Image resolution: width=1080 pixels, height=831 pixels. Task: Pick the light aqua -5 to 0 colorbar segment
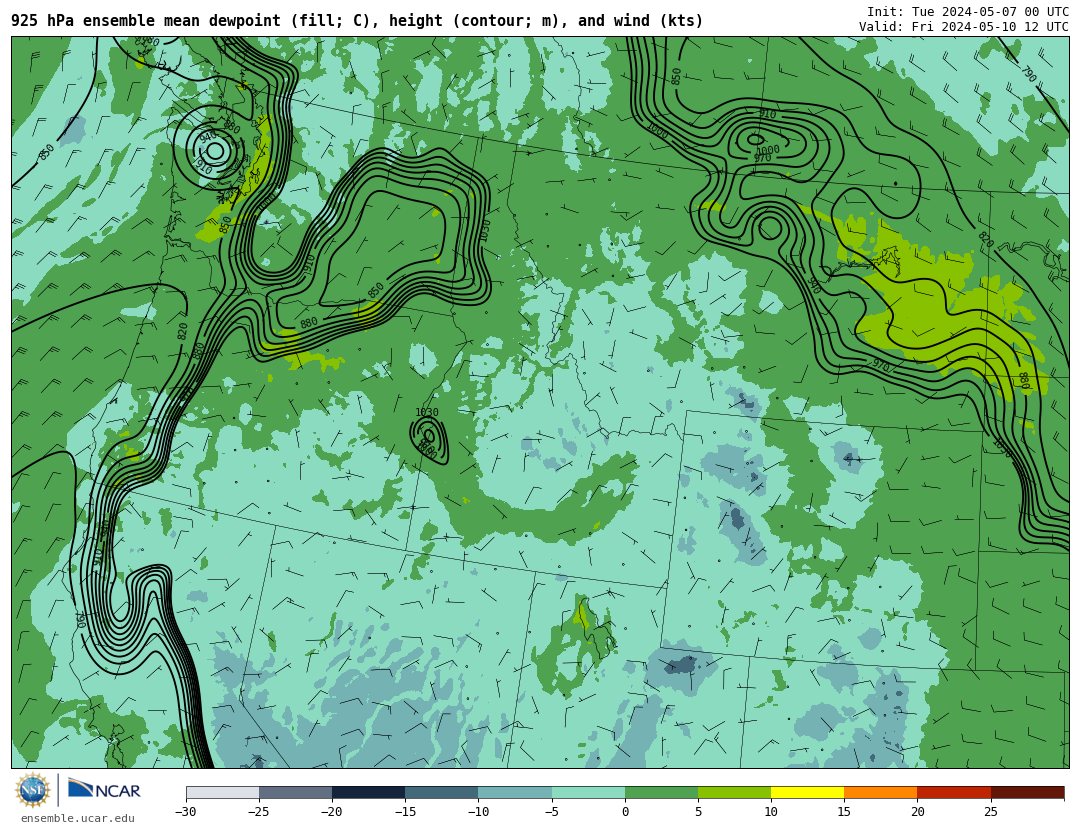coord(588,792)
